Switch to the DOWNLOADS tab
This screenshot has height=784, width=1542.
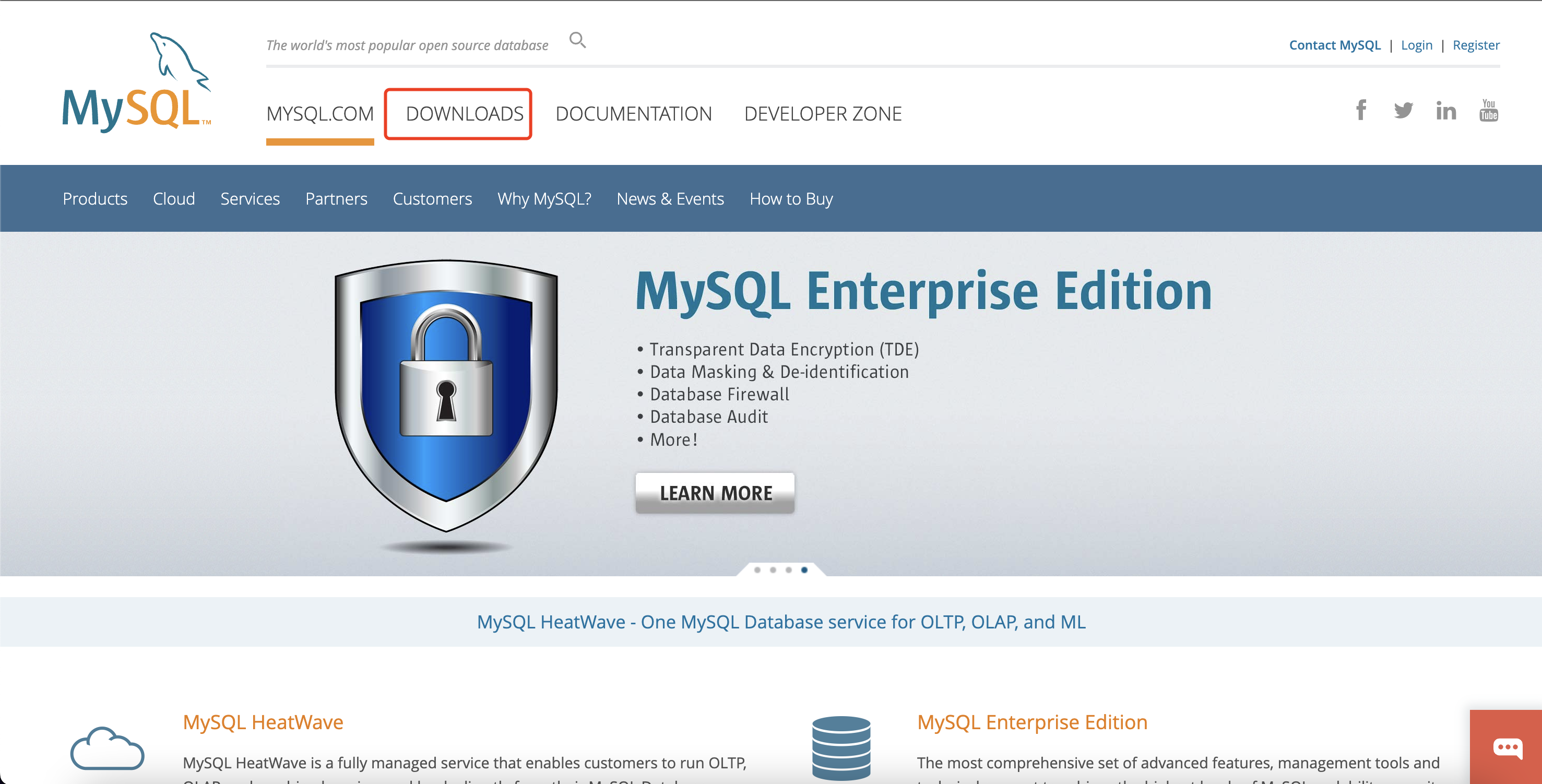464,114
